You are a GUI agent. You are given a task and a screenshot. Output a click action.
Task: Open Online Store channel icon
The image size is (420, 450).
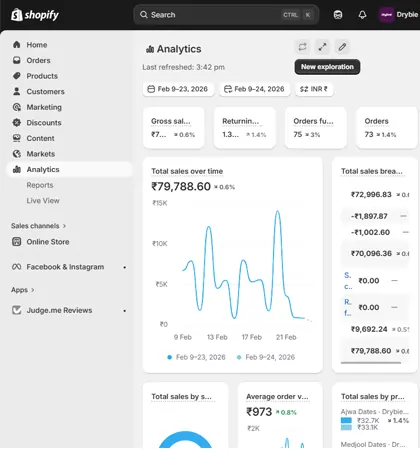coord(17,242)
